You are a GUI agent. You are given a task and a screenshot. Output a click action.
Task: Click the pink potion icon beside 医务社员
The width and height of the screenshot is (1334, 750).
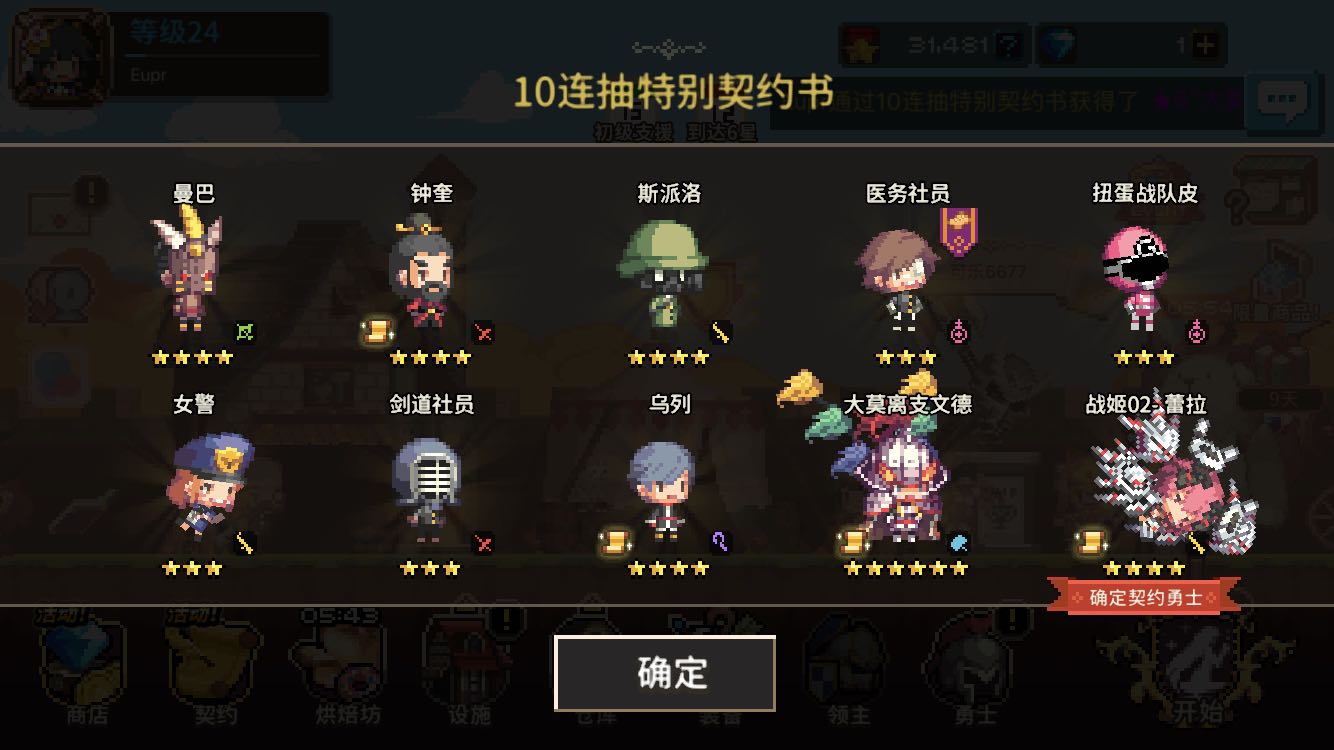point(958,331)
